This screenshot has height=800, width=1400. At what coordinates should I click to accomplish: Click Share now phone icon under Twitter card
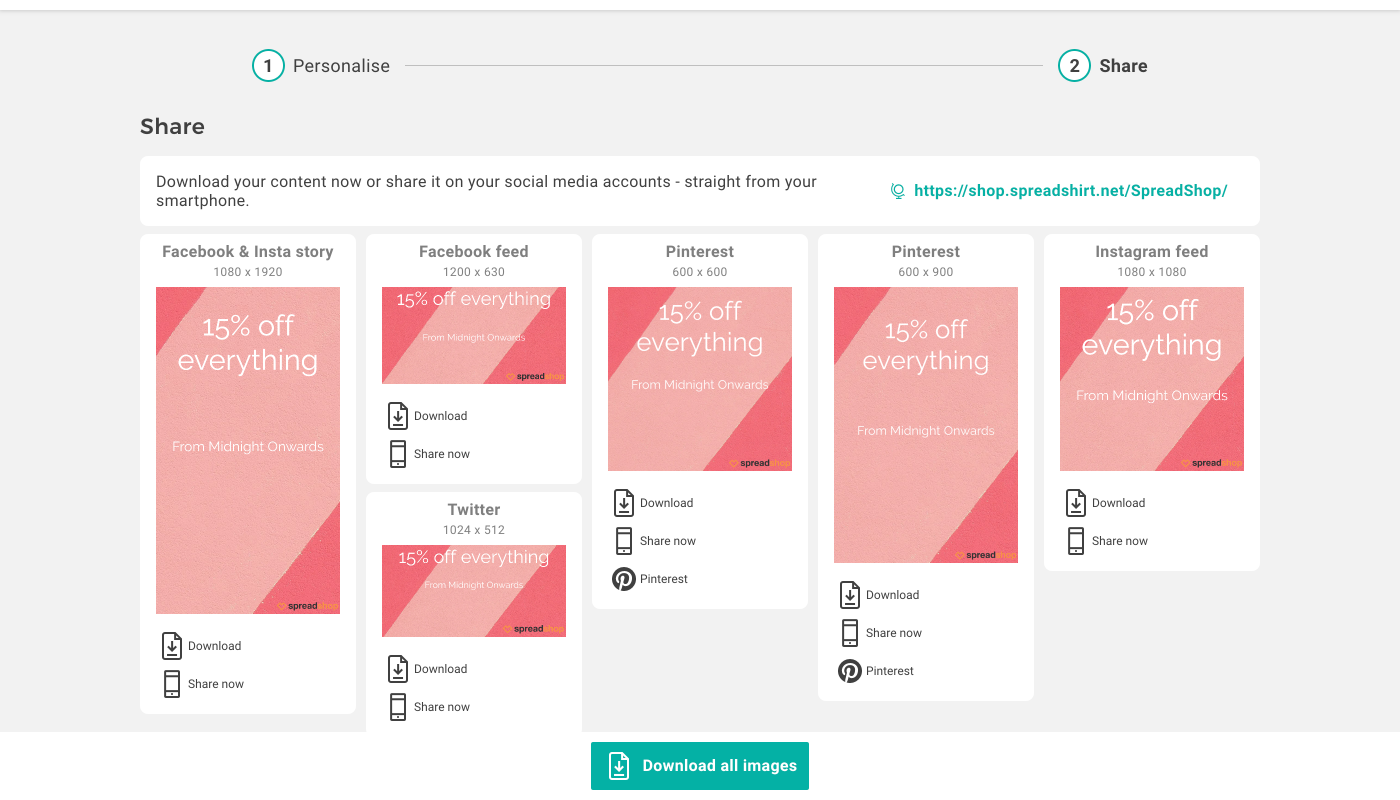point(398,707)
